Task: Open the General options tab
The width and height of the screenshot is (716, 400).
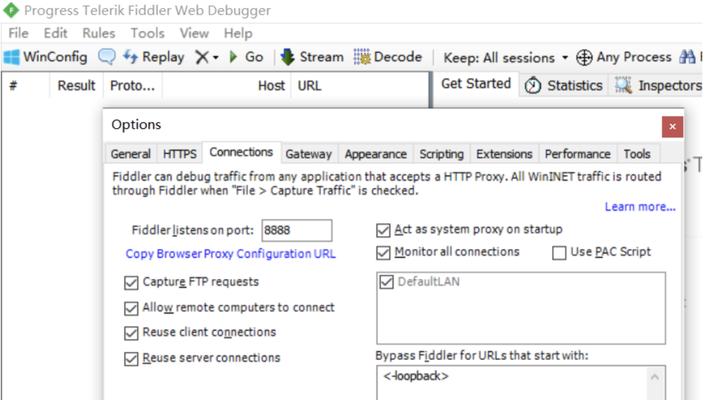Action: (131, 154)
